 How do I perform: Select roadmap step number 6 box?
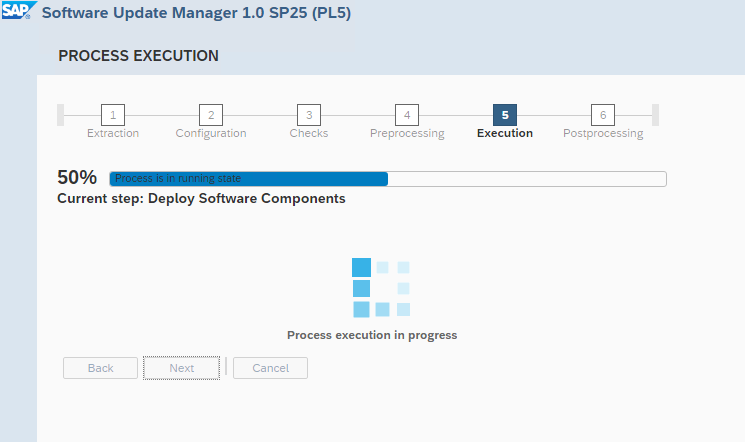click(x=603, y=114)
